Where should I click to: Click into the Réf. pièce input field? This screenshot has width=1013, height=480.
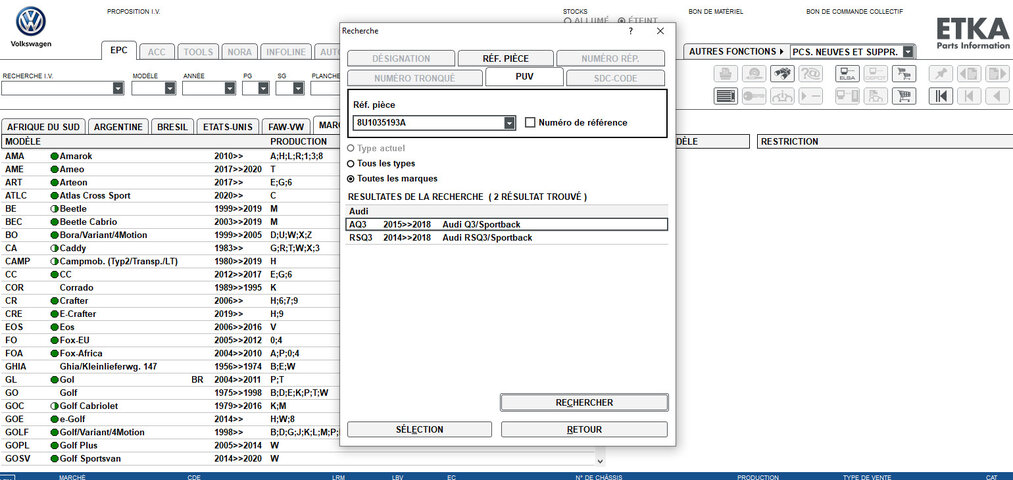pyautogui.click(x=428, y=123)
